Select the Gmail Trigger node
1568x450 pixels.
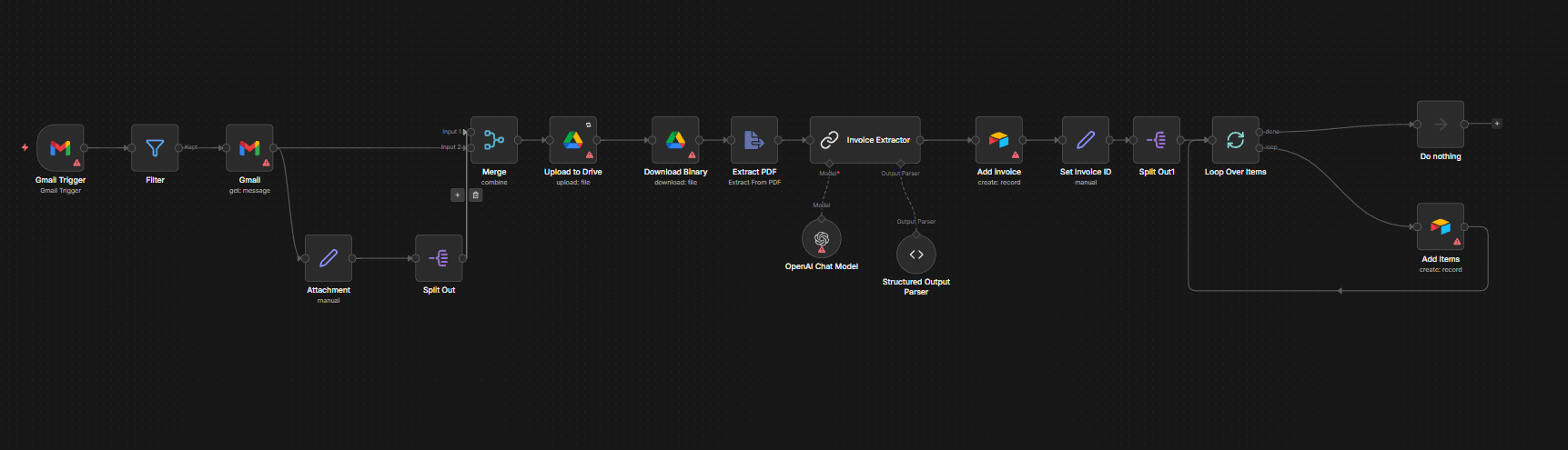60,148
